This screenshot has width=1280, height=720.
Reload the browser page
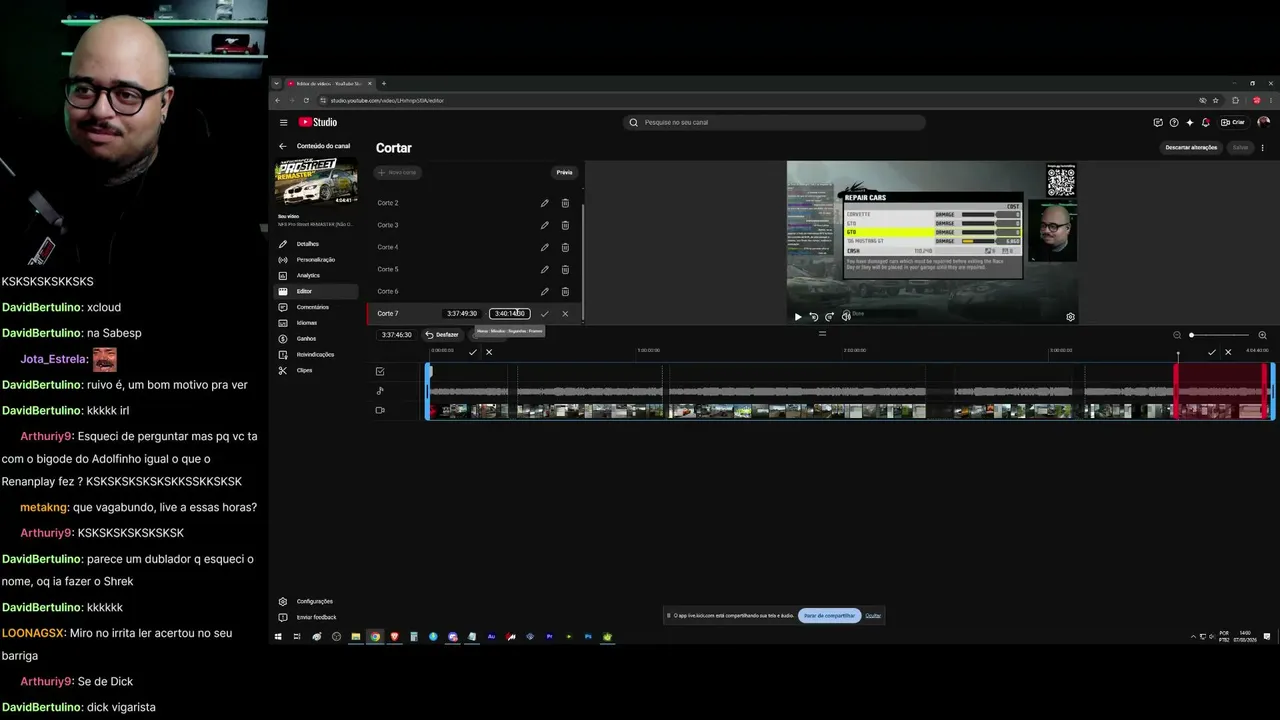coord(306,100)
